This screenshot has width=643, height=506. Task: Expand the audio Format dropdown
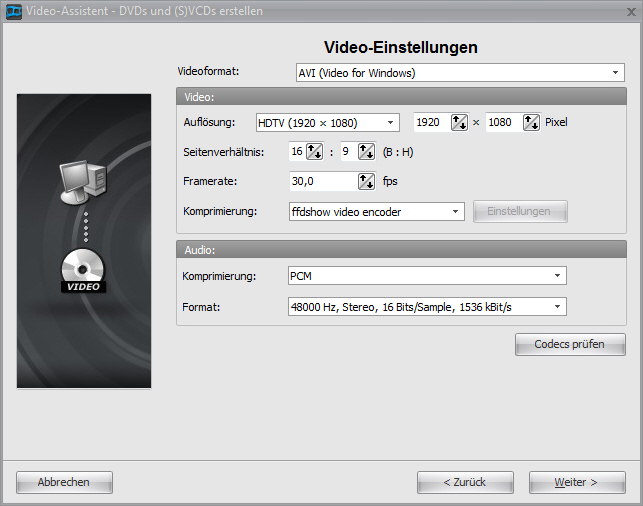(557, 307)
